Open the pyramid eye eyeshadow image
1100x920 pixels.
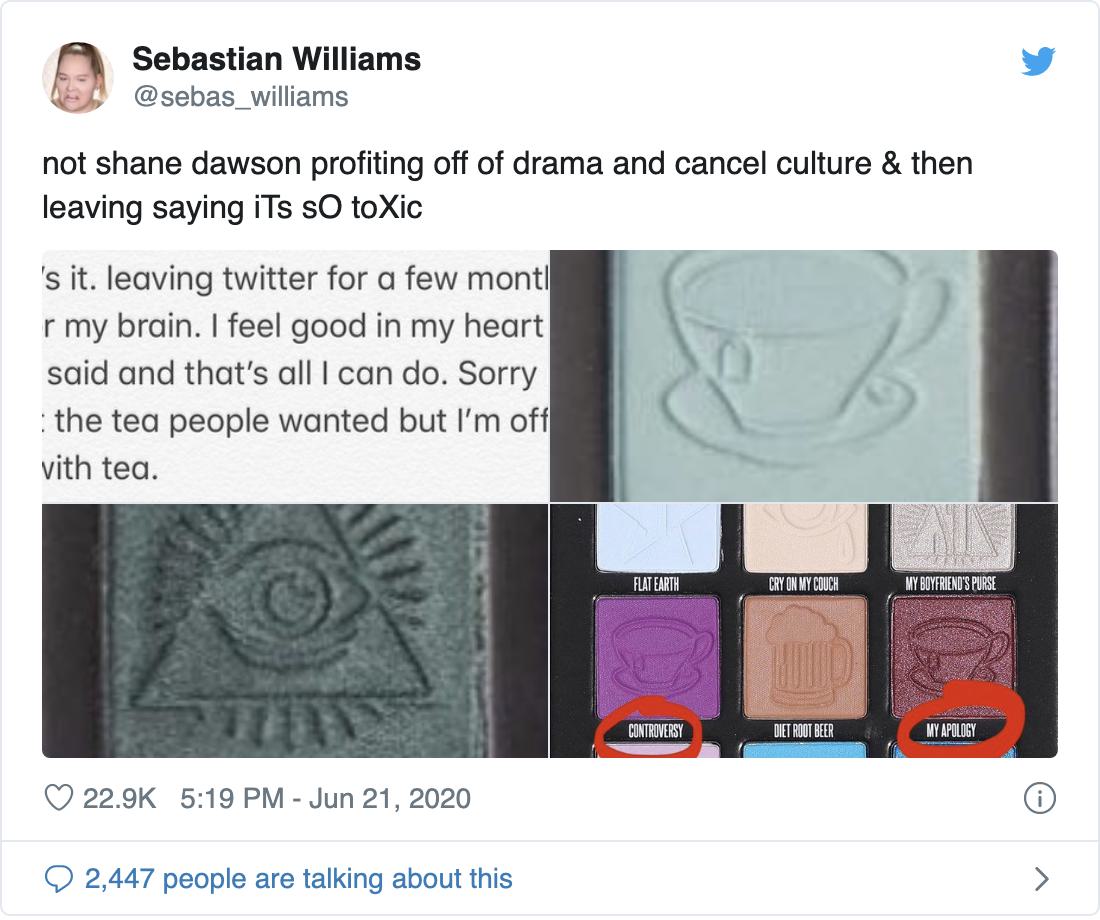point(295,630)
